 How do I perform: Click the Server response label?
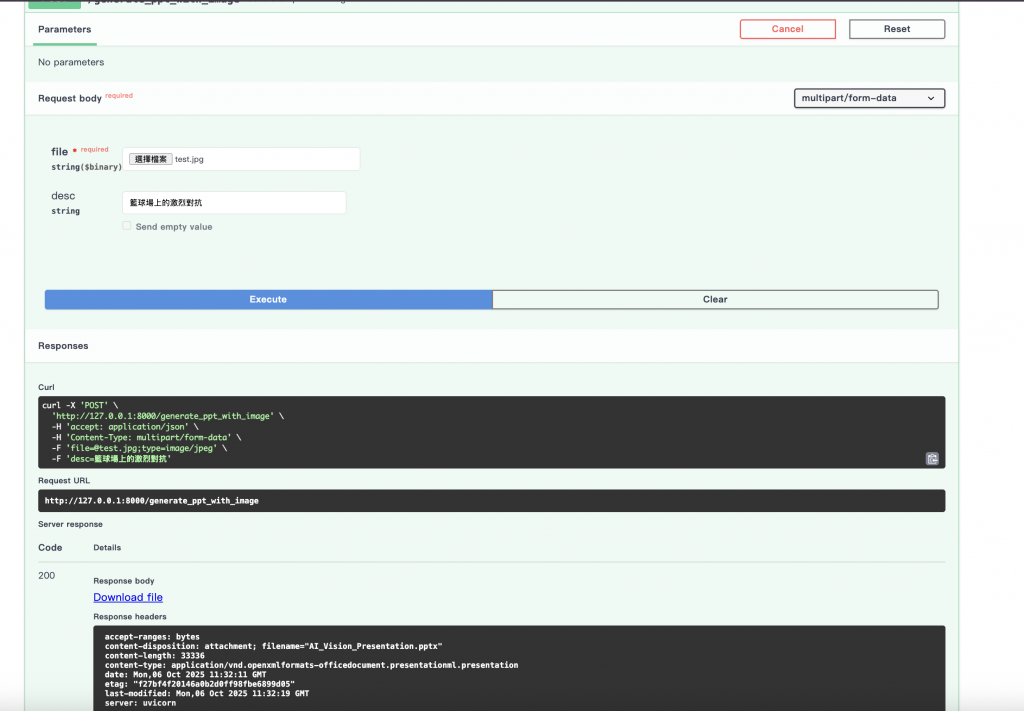click(70, 524)
